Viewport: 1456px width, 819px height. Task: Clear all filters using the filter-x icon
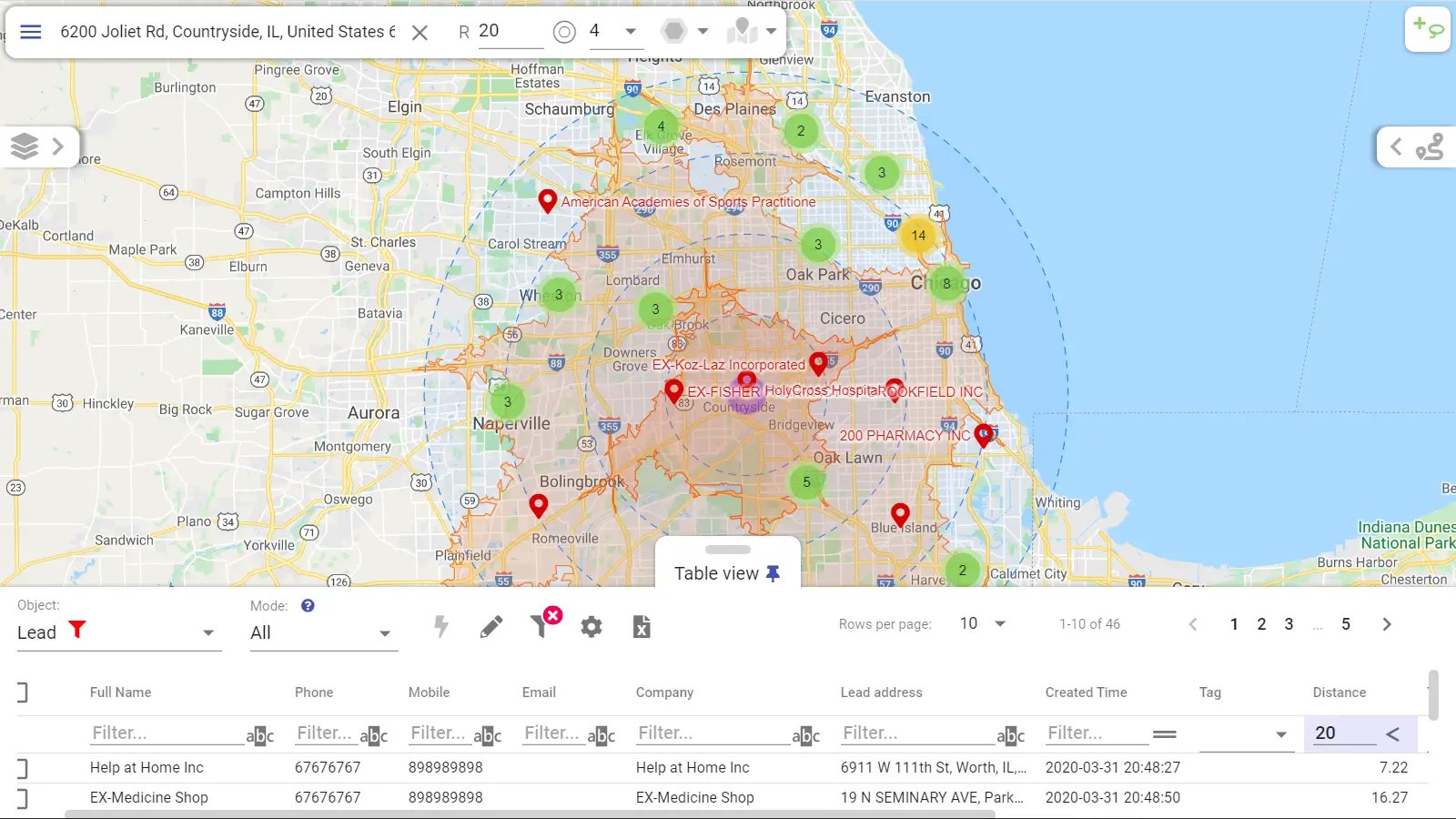(x=543, y=626)
